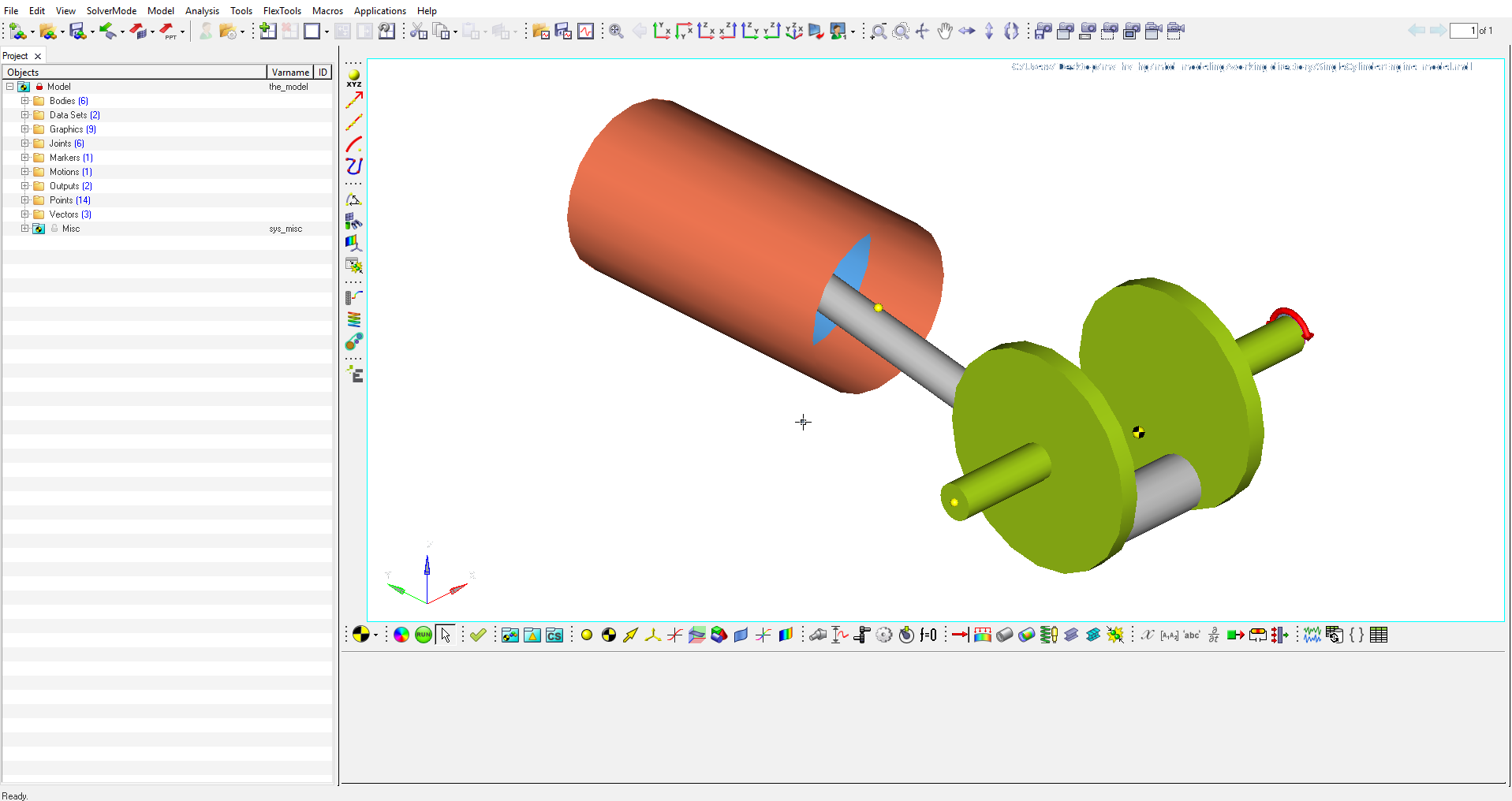Click the circle zoom magnifier icon
The image size is (1512, 801).
pyautogui.click(x=901, y=32)
